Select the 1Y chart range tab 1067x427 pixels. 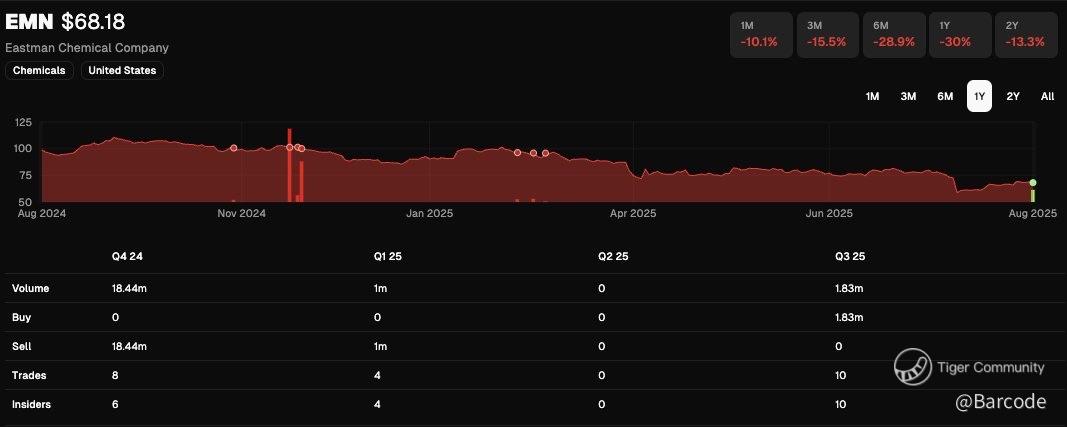(x=979, y=96)
